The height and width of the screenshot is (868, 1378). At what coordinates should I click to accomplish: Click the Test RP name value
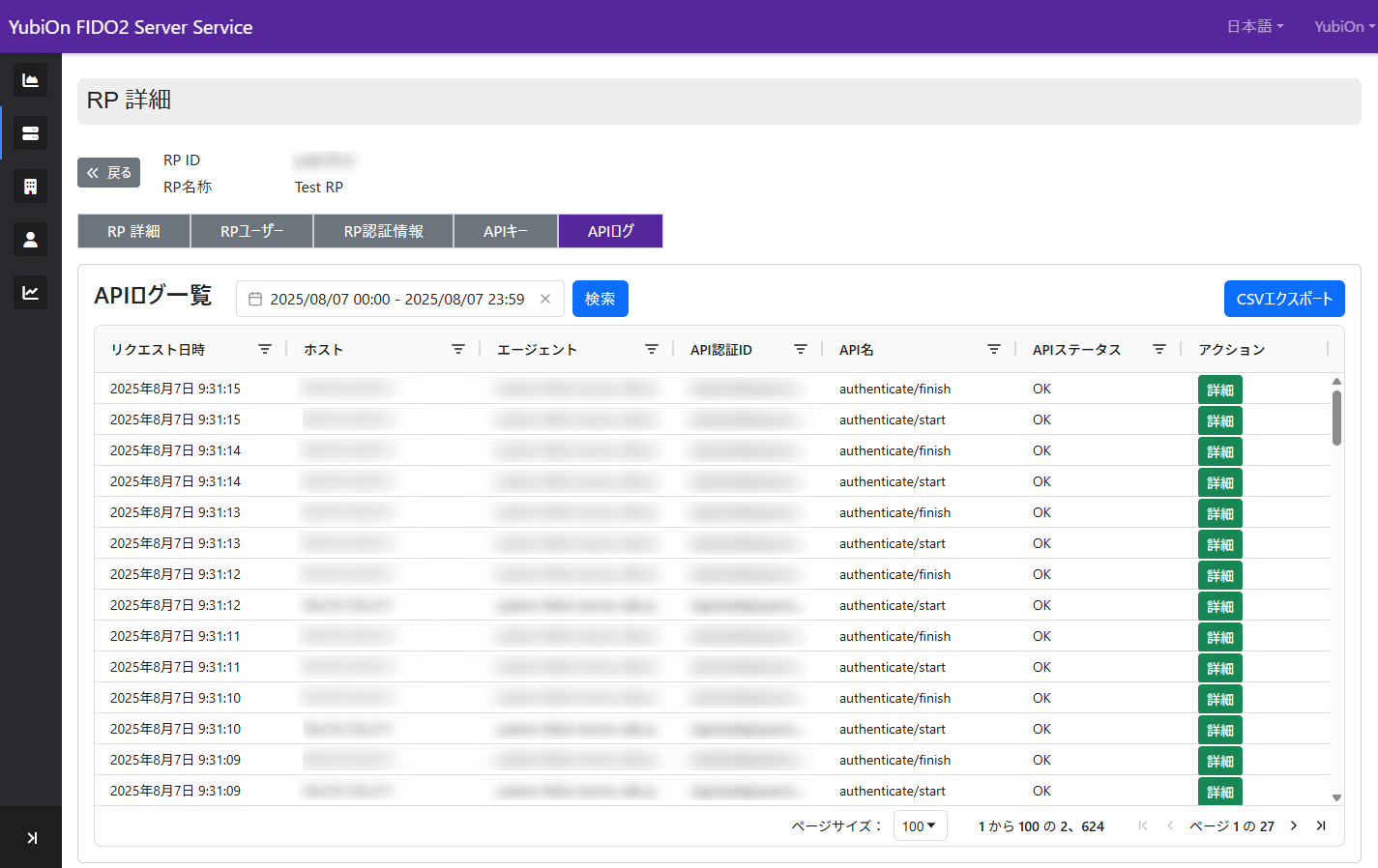tap(319, 188)
